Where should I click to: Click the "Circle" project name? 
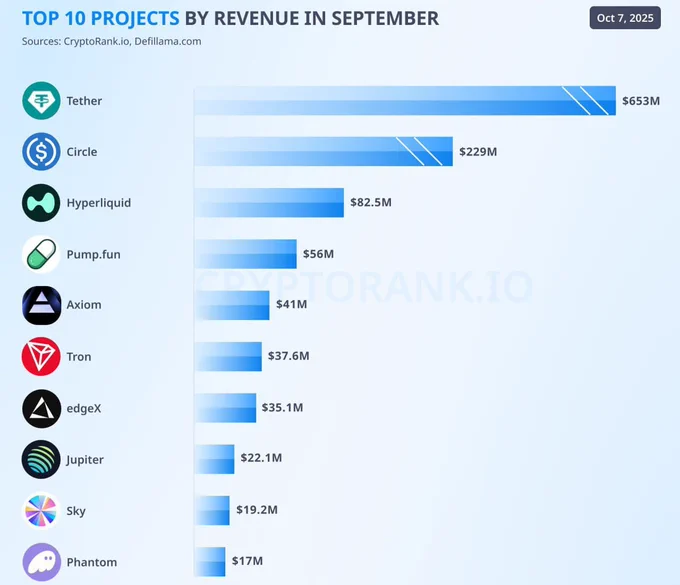tap(82, 152)
